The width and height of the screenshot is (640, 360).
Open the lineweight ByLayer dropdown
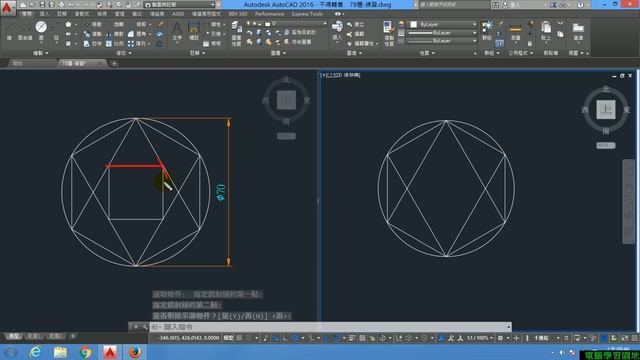(443, 33)
